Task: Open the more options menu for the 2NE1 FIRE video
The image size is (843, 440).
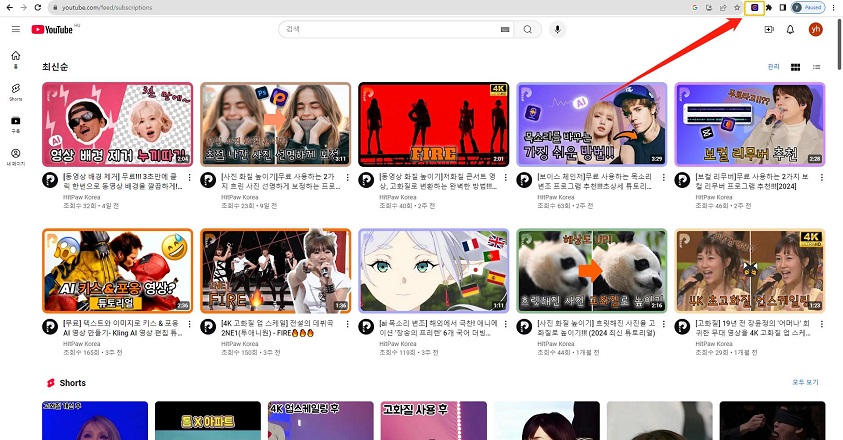Action: (x=348, y=324)
